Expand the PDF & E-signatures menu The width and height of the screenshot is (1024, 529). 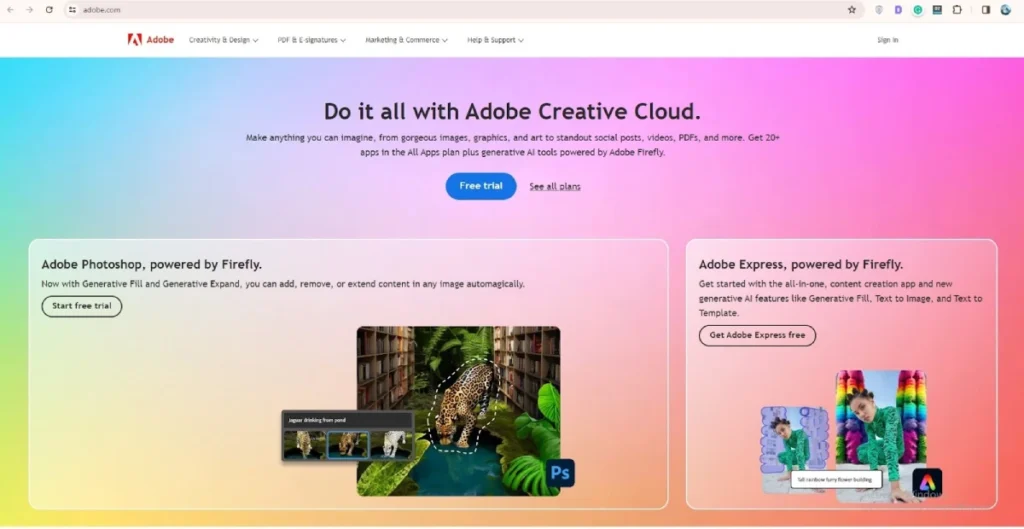tap(312, 40)
